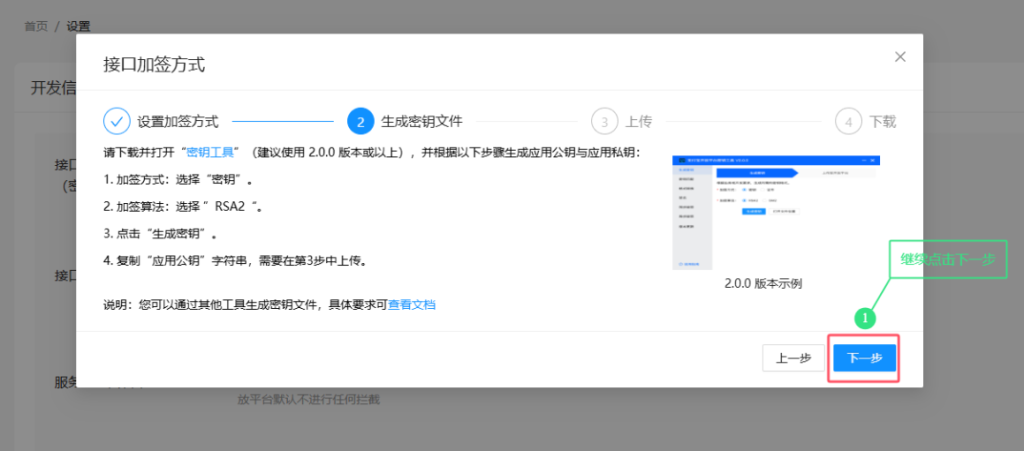
Task: Click the 2.0.0 版本示例 caption
Action: click(x=763, y=284)
